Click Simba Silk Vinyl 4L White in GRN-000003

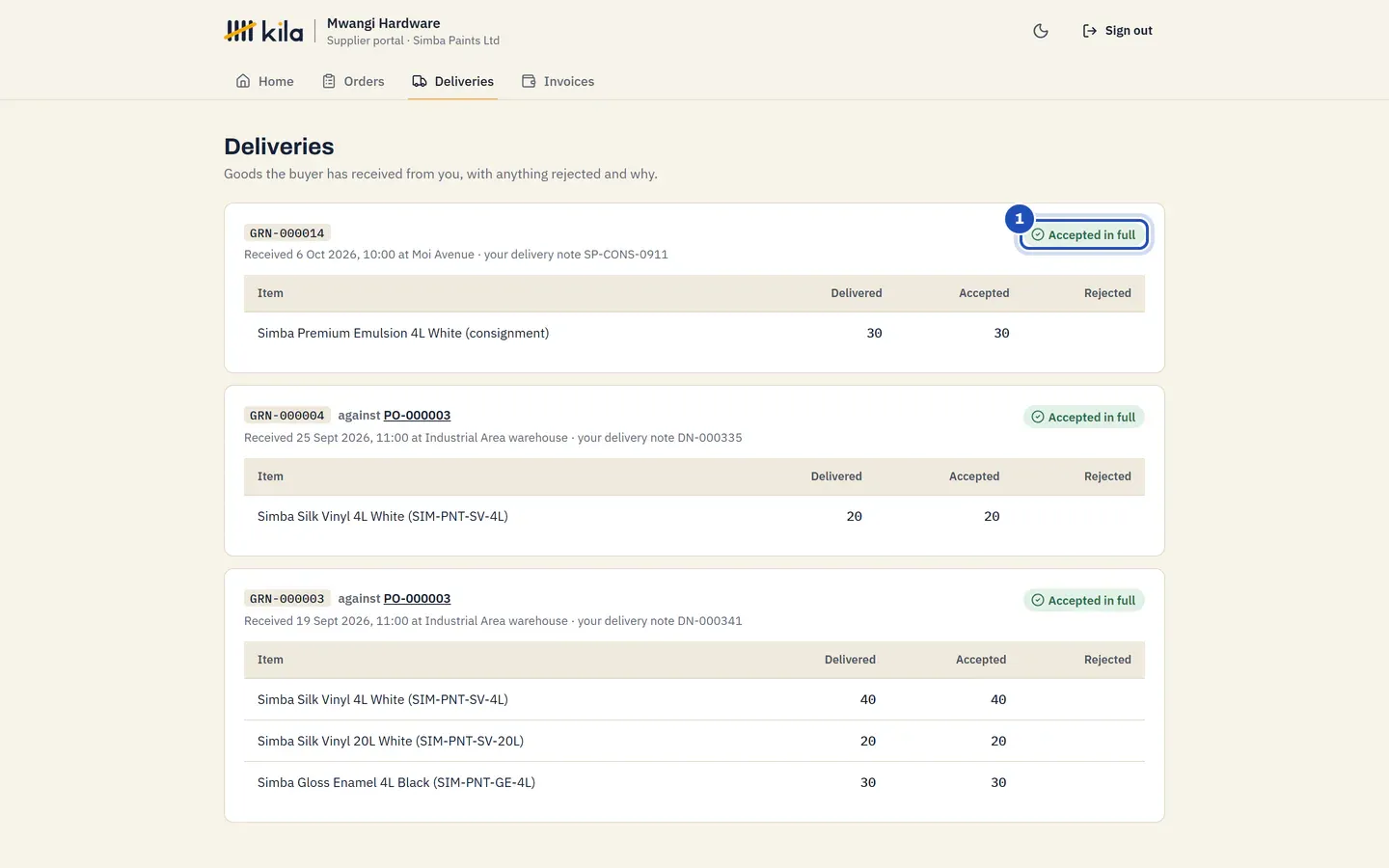[383, 700]
